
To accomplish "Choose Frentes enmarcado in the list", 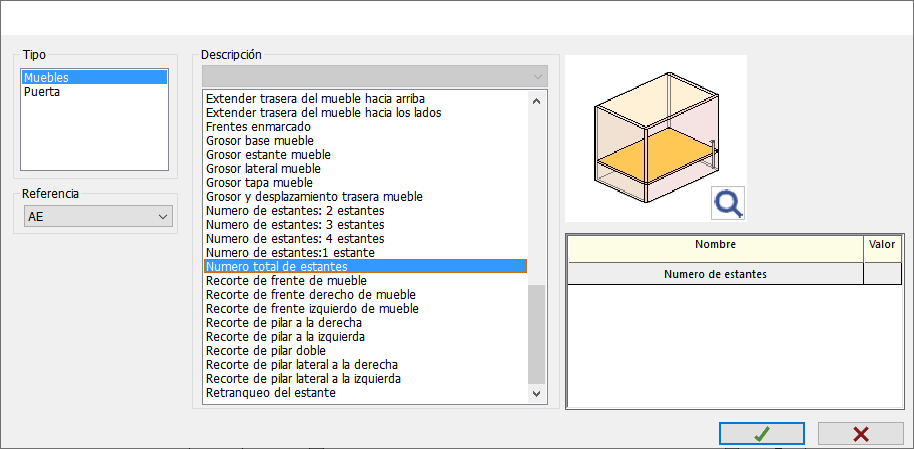I will (x=365, y=127).
